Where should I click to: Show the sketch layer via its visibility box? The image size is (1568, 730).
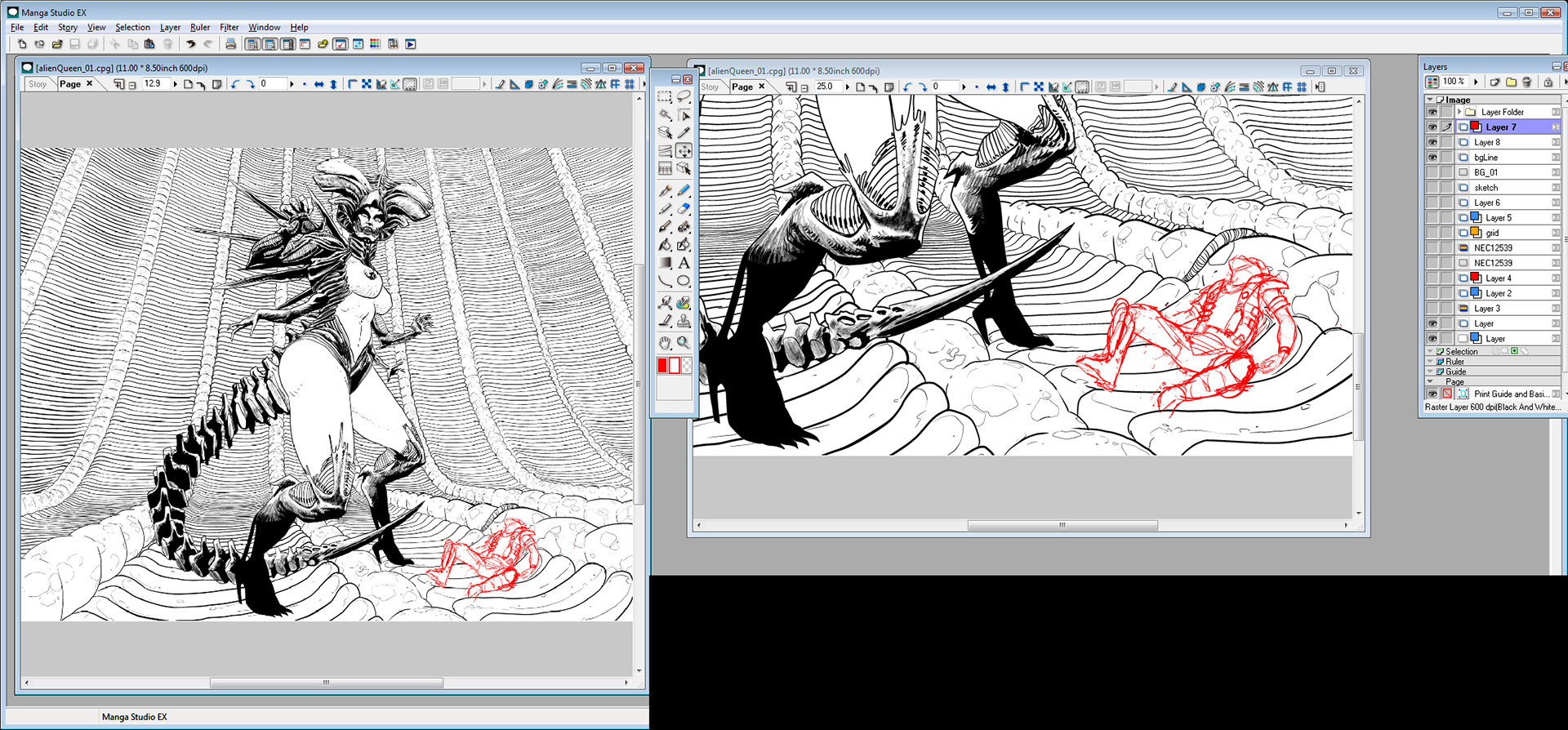pyautogui.click(x=1432, y=188)
